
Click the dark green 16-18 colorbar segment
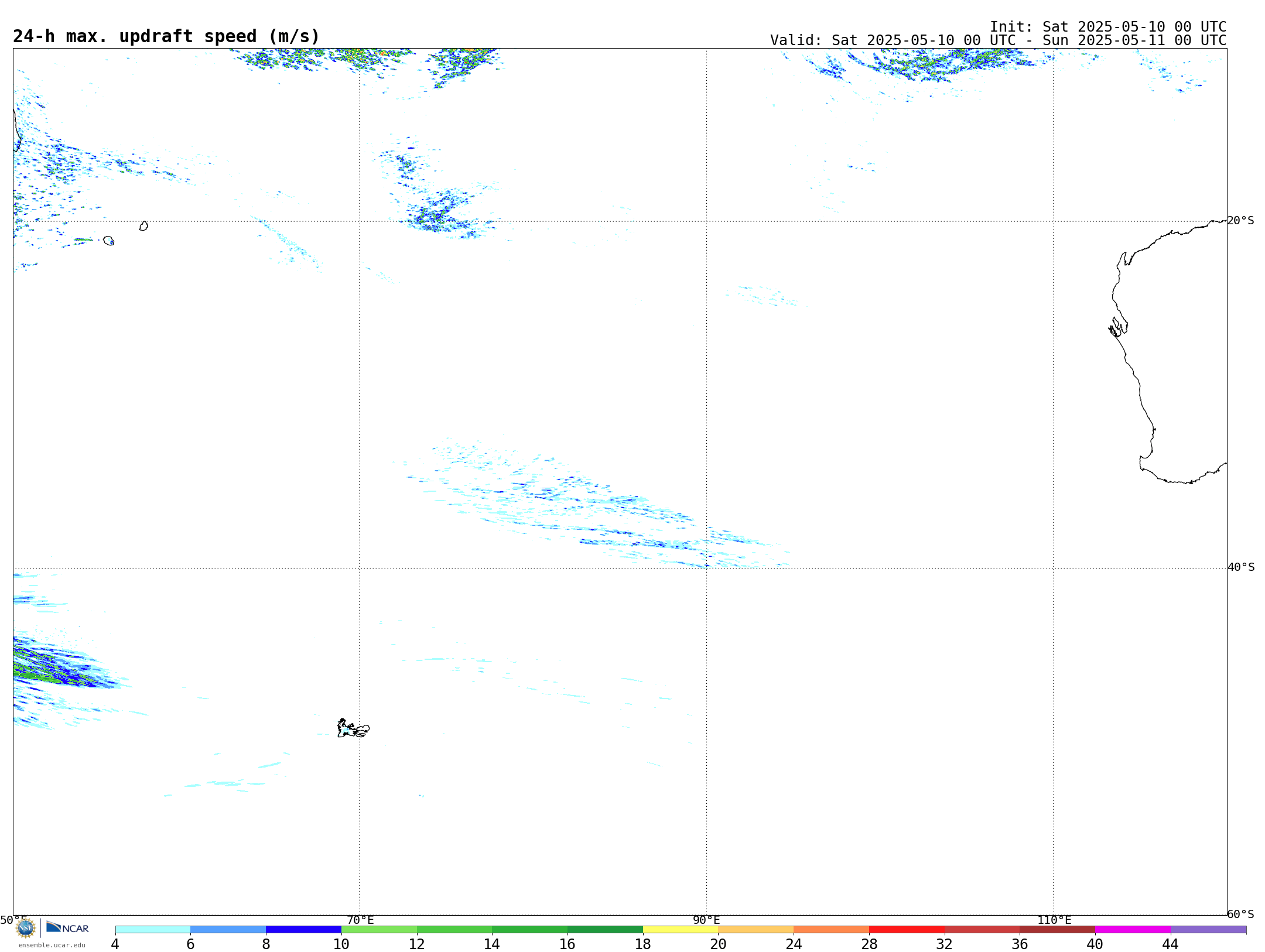click(x=605, y=929)
